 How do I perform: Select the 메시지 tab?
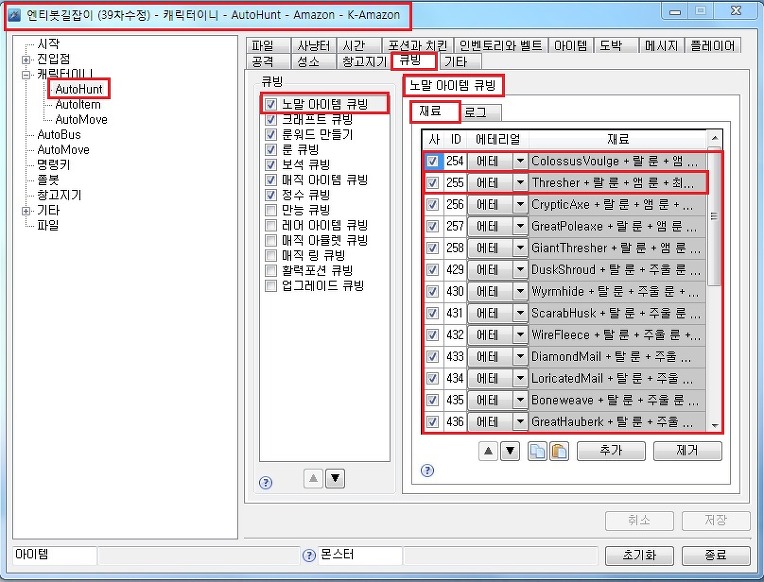pos(661,46)
